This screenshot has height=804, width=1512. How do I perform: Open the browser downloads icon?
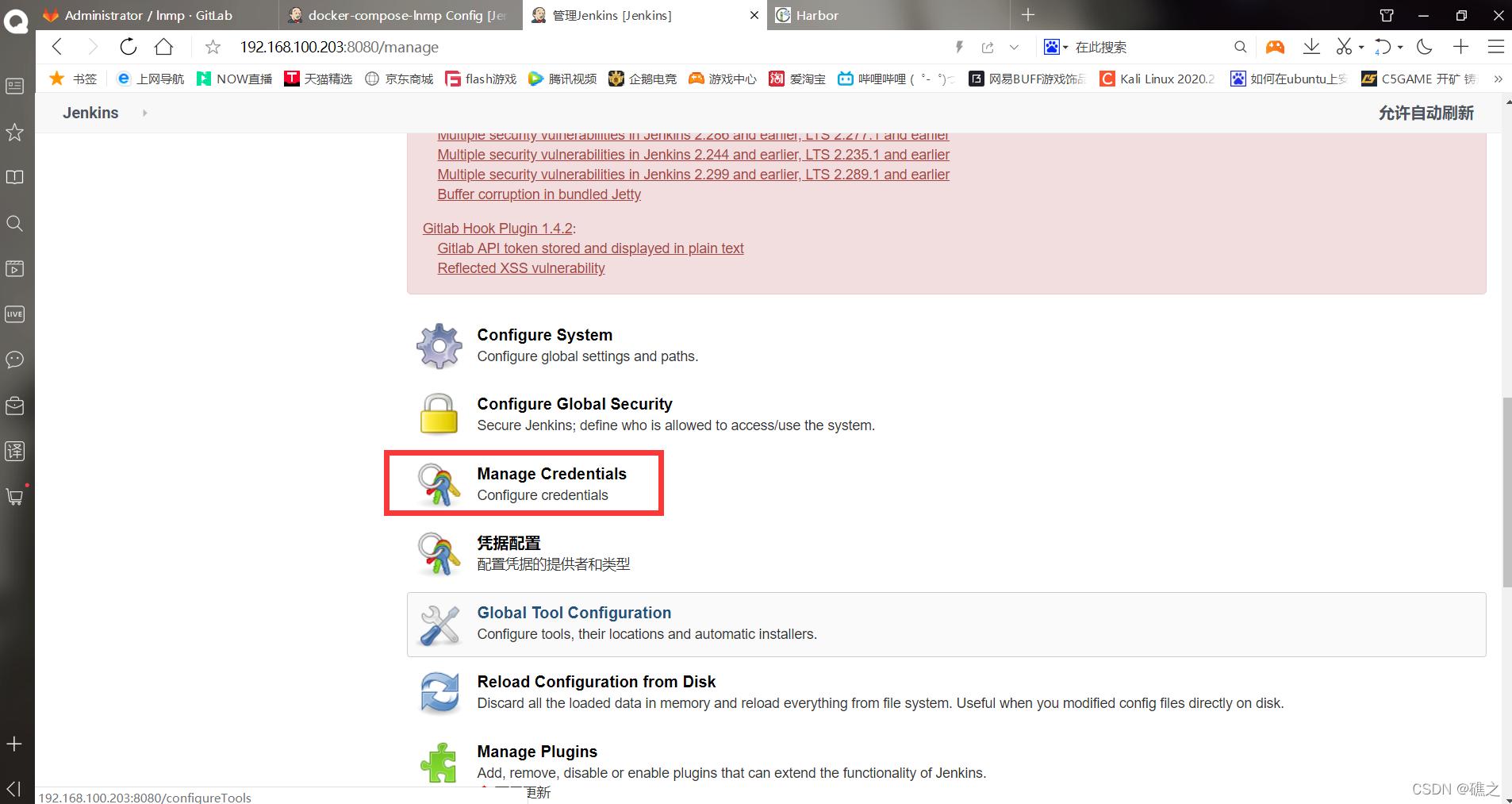click(x=1311, y=47)
